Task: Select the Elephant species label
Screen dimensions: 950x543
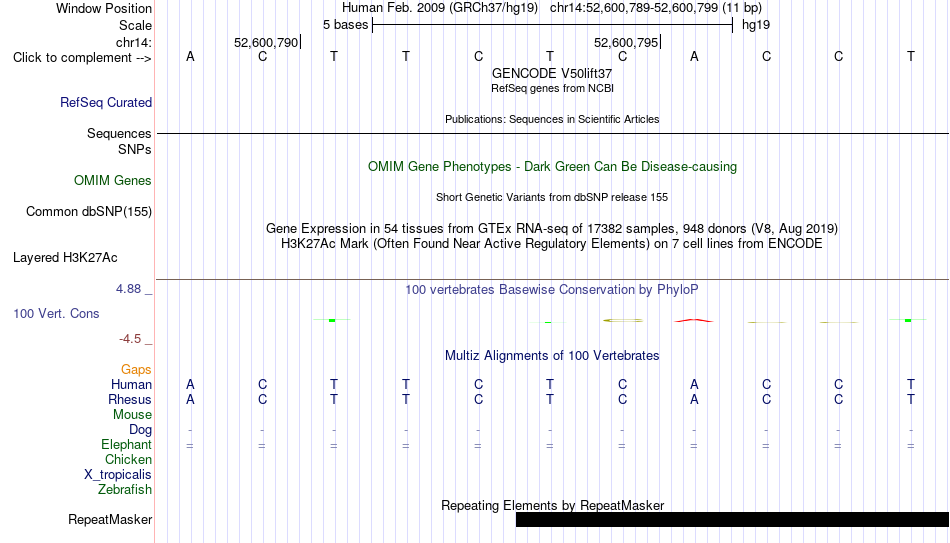Action: tap(126, 444)
